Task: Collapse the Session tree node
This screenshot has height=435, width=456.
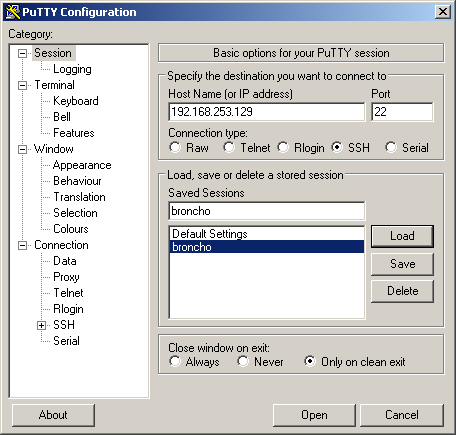Action: pyautogui.click(x=22, y=53)
